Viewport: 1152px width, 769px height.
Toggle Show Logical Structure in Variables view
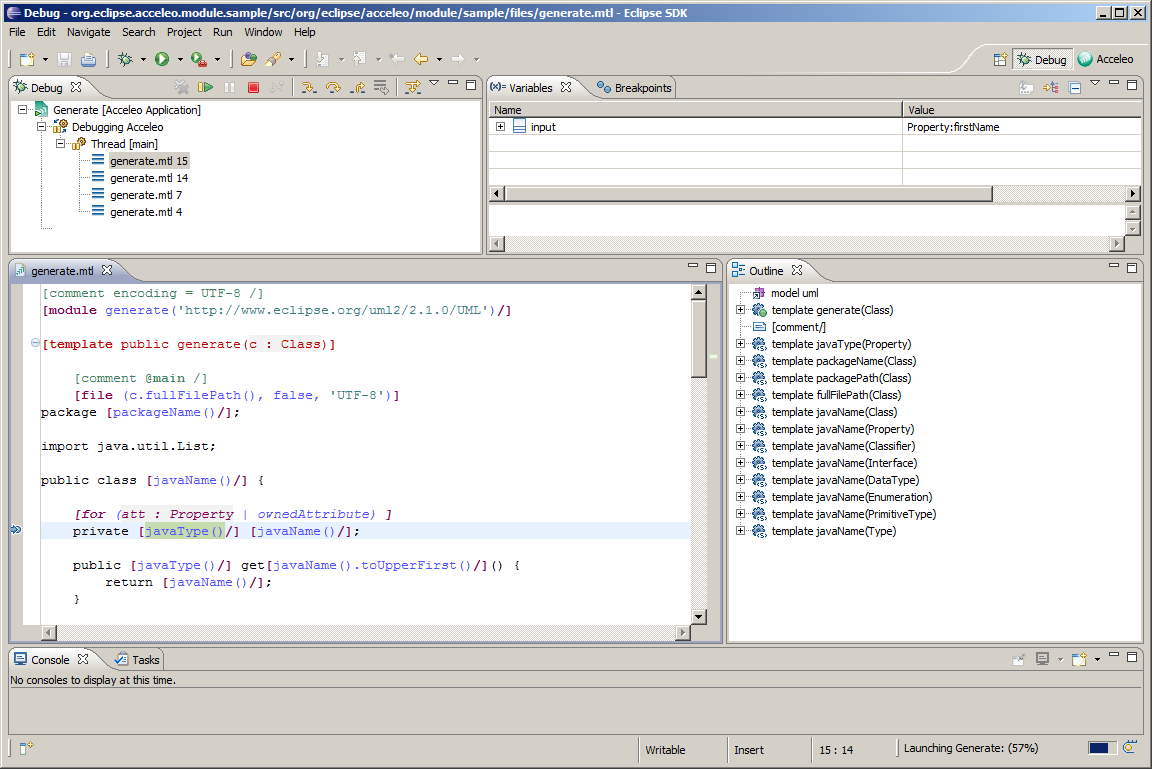(1051, 87)
